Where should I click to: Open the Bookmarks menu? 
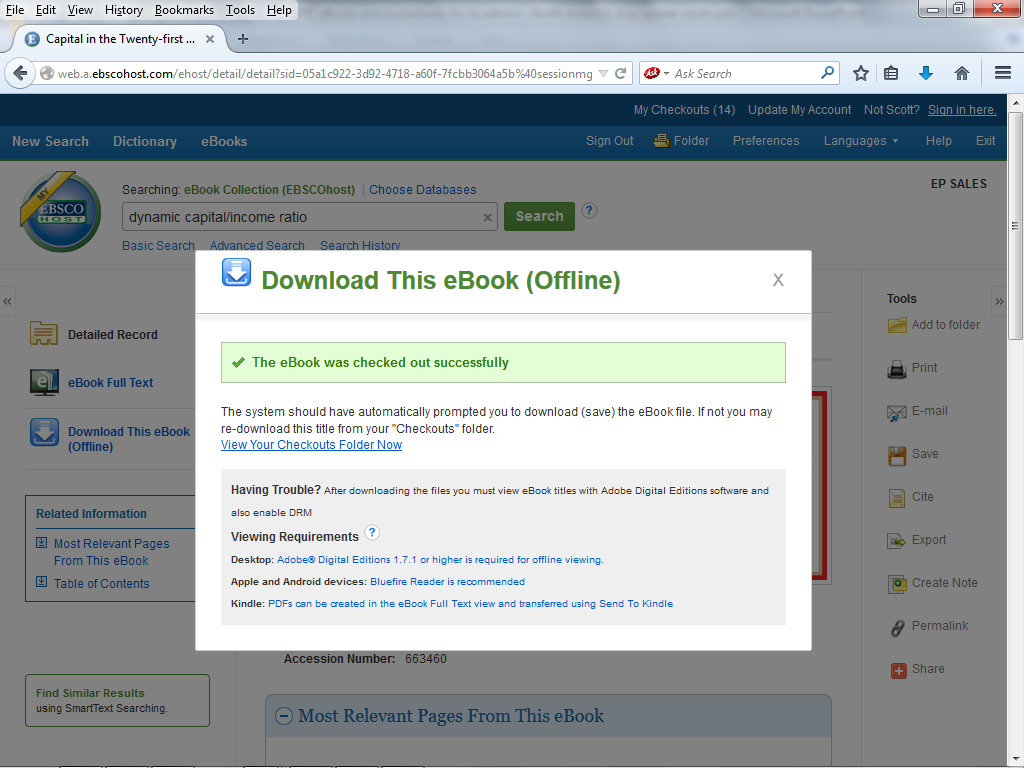click(x=184, y=10)
